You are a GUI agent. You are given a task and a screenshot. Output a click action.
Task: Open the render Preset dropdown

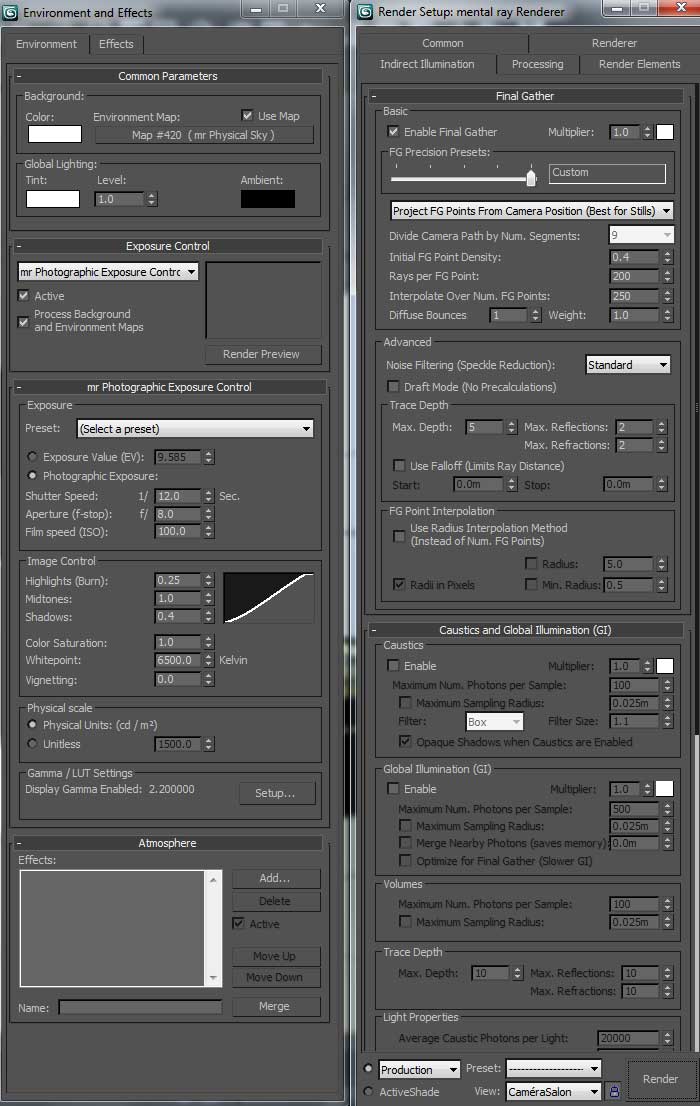pyautogui.click(x=553, y=1069)
